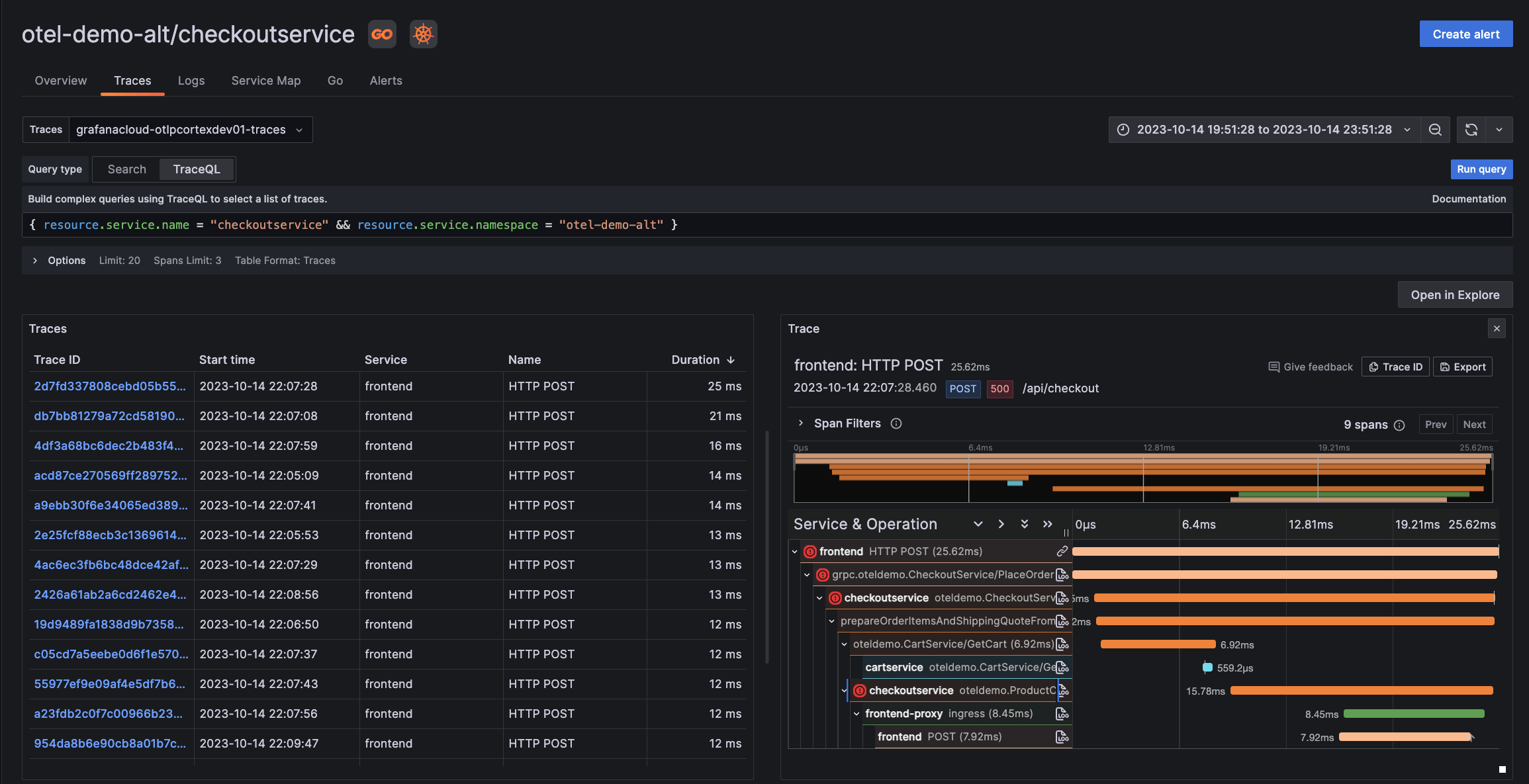Open the Documentation link

point(1469,199)
